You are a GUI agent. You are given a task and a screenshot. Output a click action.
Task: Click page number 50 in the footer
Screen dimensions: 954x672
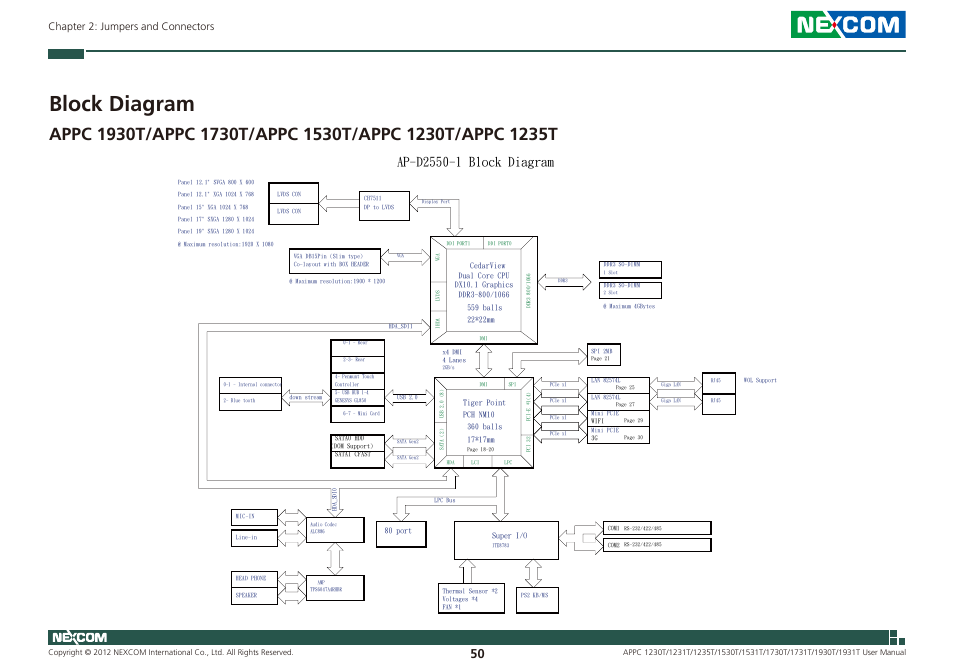coord(477,654)
